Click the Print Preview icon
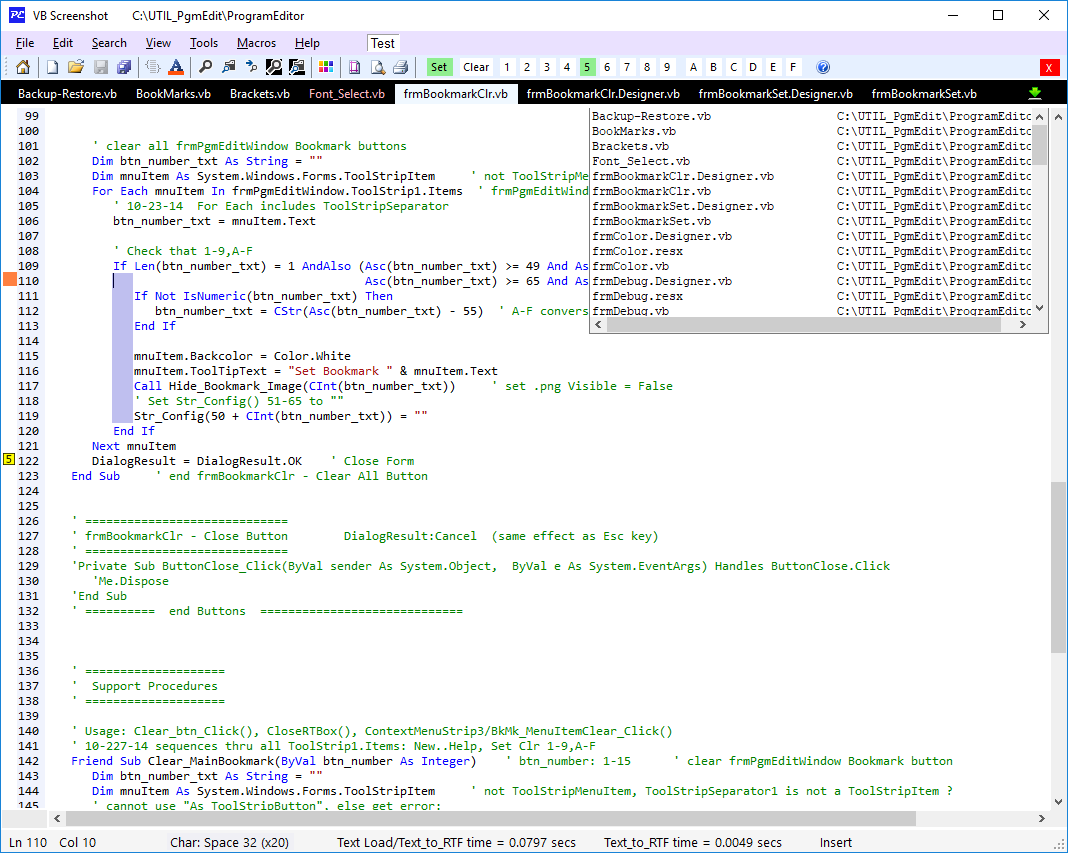Screen dimensions: 1068x853 click(377, 67)
